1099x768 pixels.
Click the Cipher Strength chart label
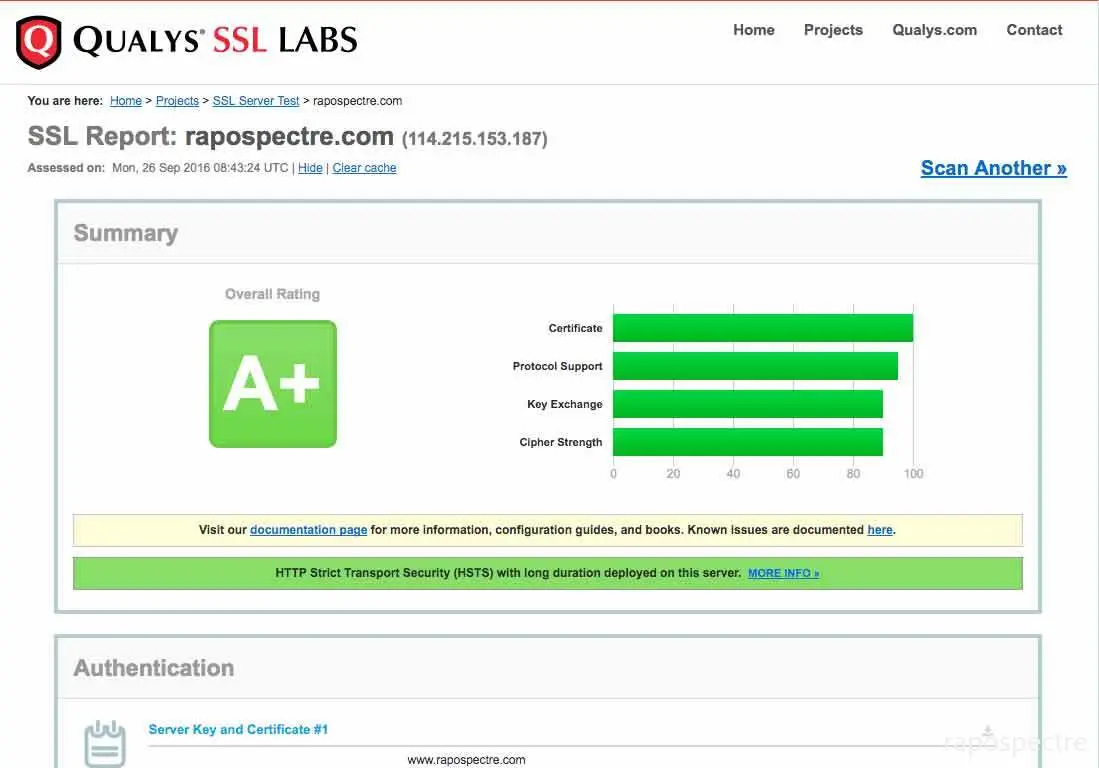point(561,442)
